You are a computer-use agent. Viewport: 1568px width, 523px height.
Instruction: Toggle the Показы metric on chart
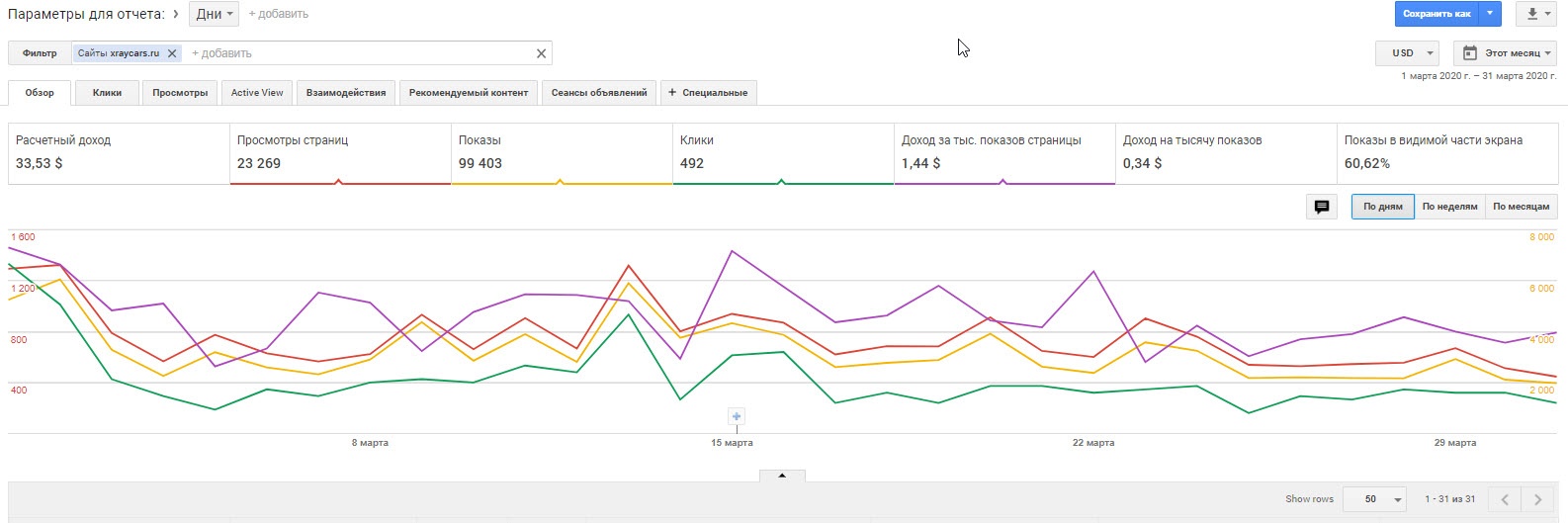[x=562, y=153]
